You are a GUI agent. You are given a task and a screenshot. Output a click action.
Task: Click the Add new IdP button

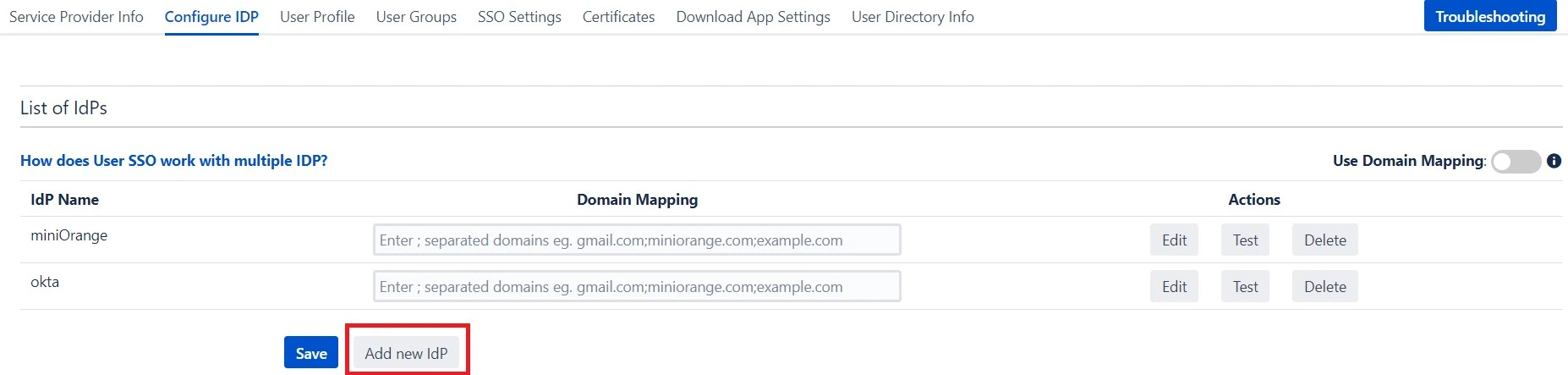(x=406, y=353)
